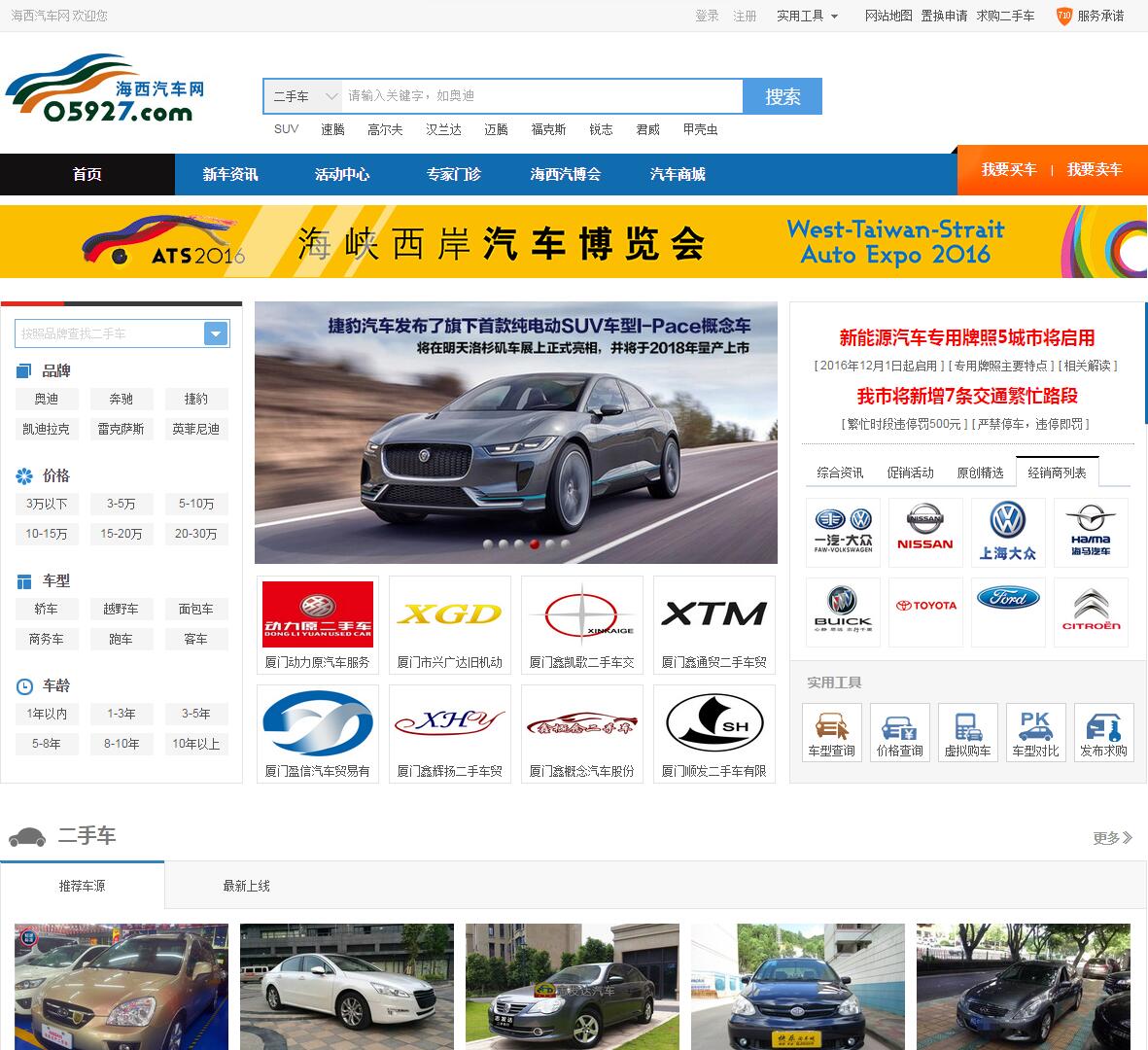Click the 速腾 hot keyword

(x=332, y=129)
